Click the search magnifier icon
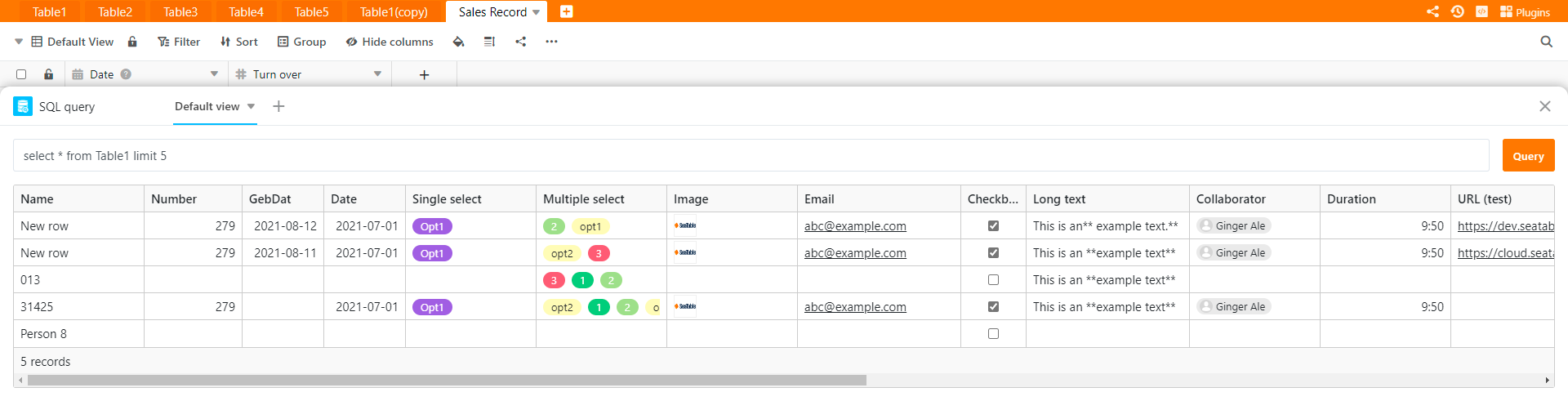1568x401 pixels. (x=1546, y=42)
